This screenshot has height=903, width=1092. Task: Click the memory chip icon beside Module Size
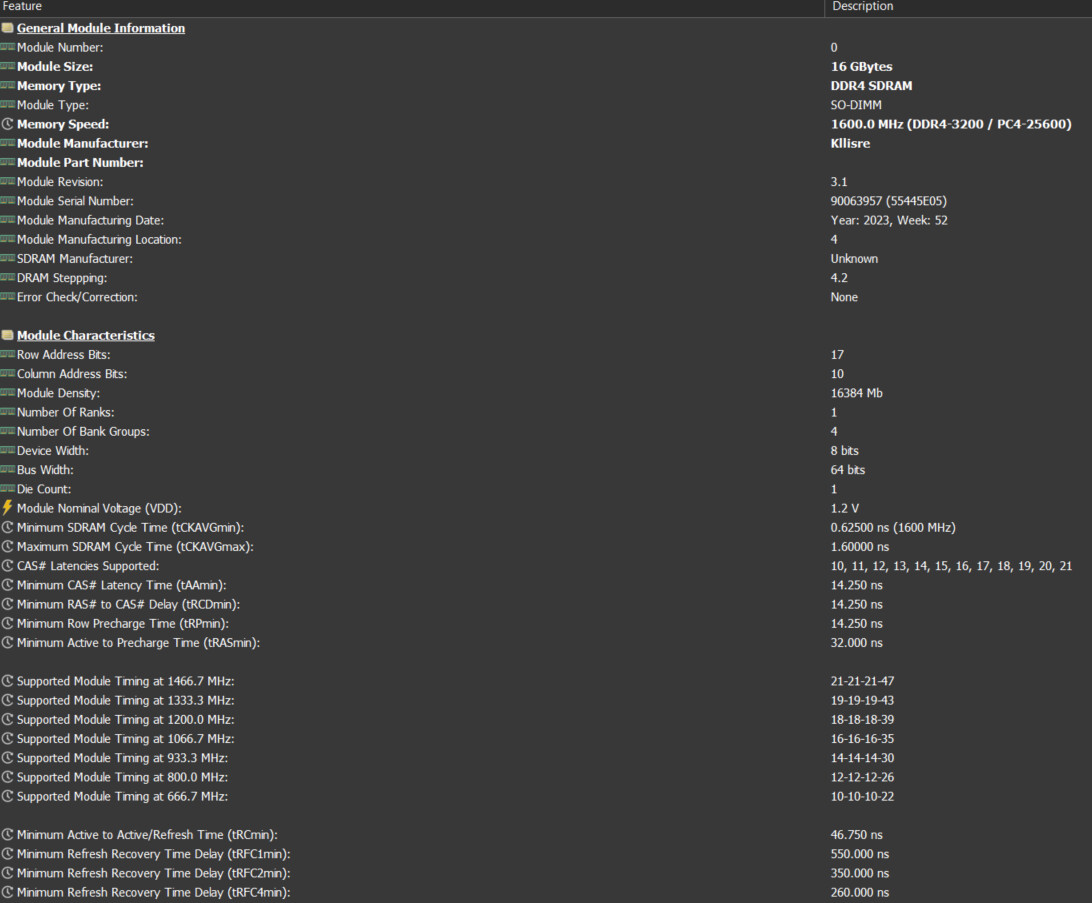pos(7,67)
